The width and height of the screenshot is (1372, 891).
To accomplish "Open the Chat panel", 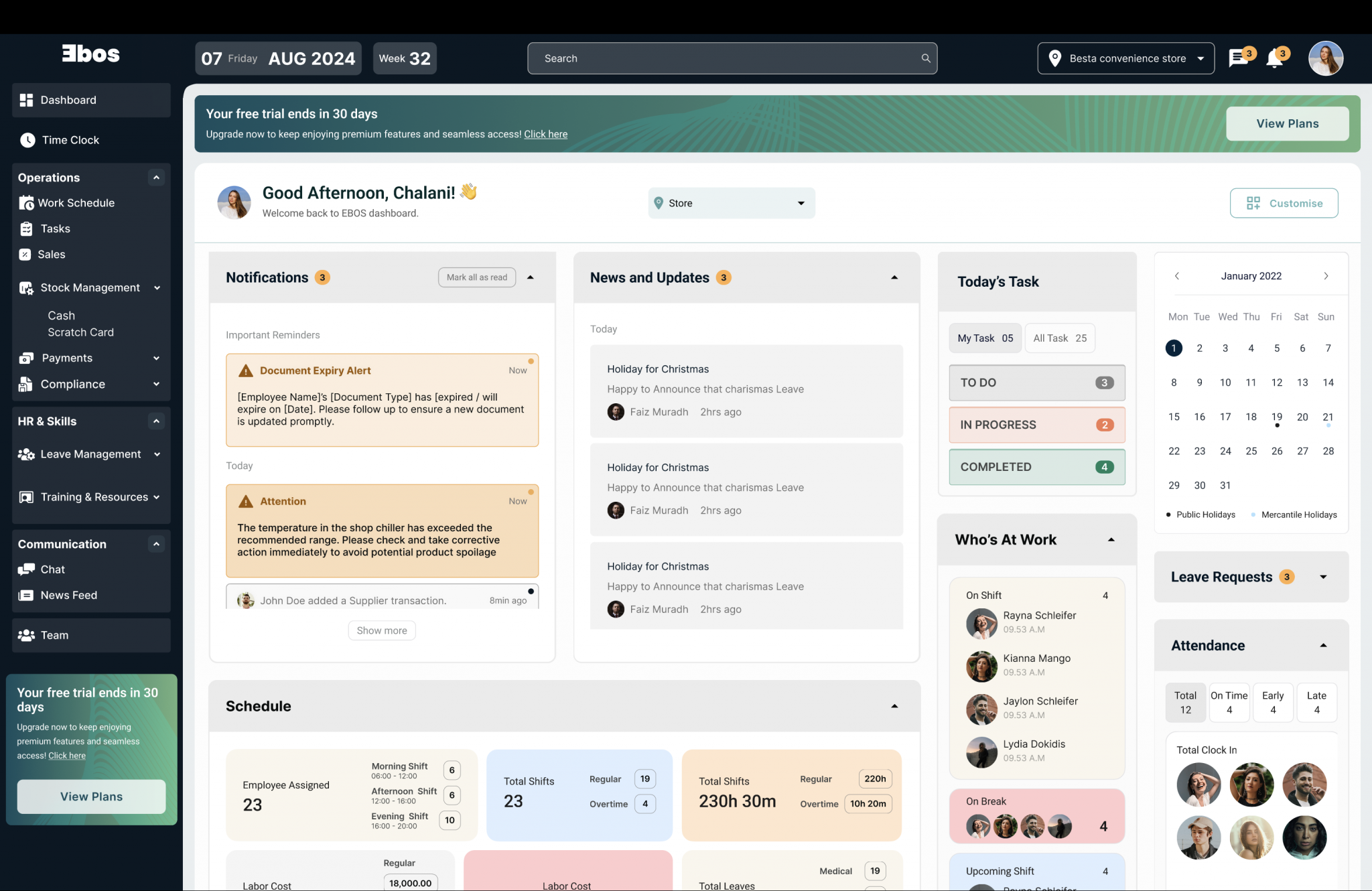I will pos(52,569).
